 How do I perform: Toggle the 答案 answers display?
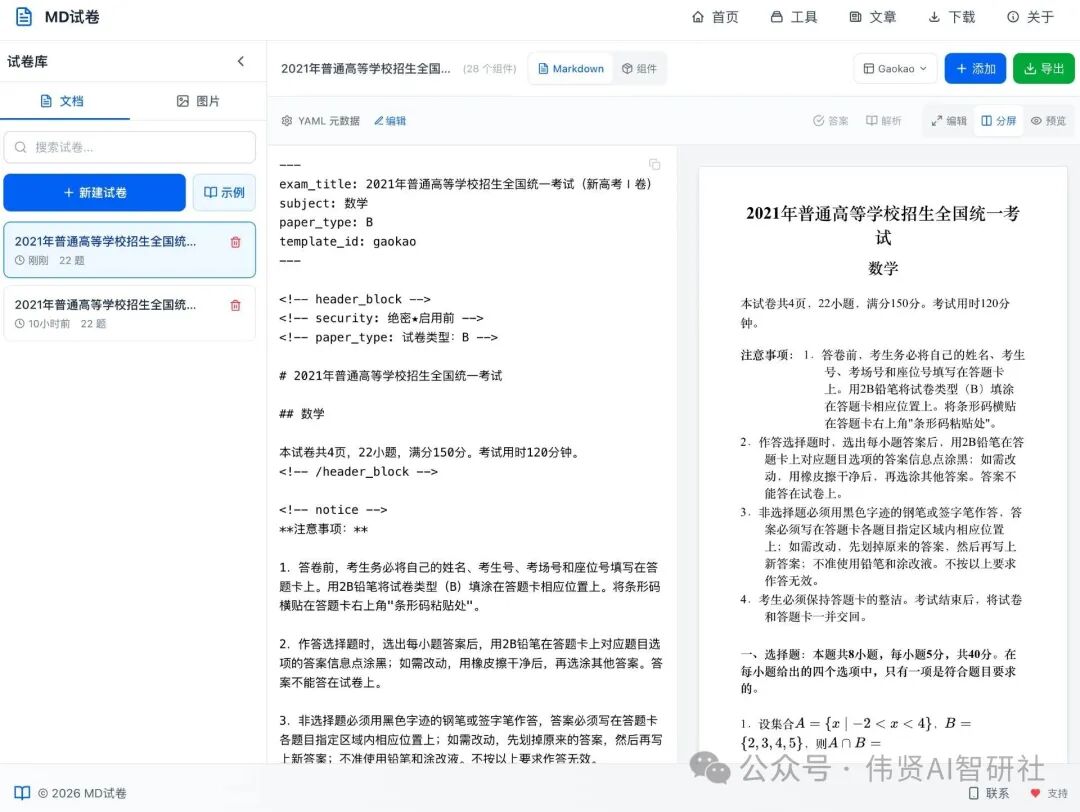(x=830, y=121)
